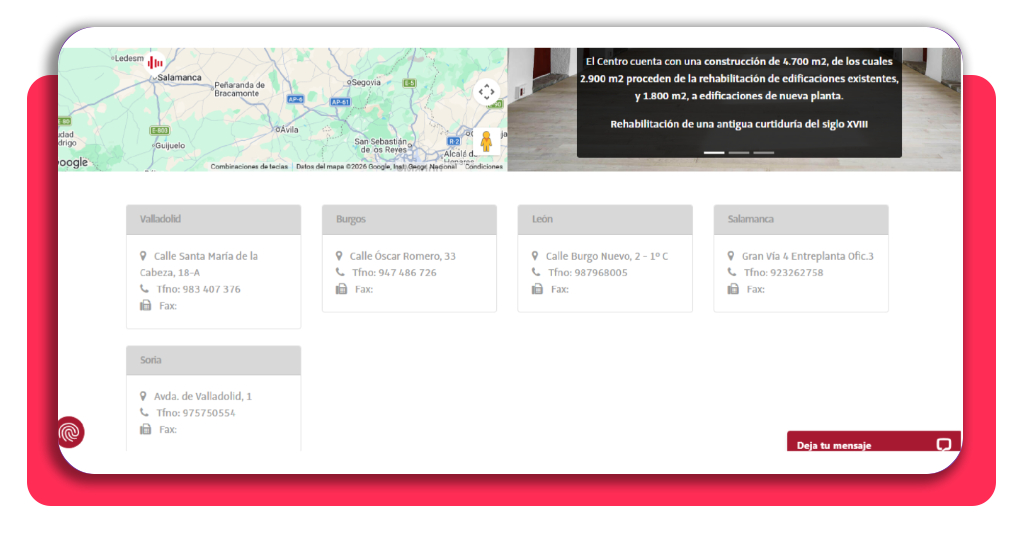The height and width of the screenshot is (536, 1024).
Task: Click the red map marker near Salamanca
Action: (155, 63)
